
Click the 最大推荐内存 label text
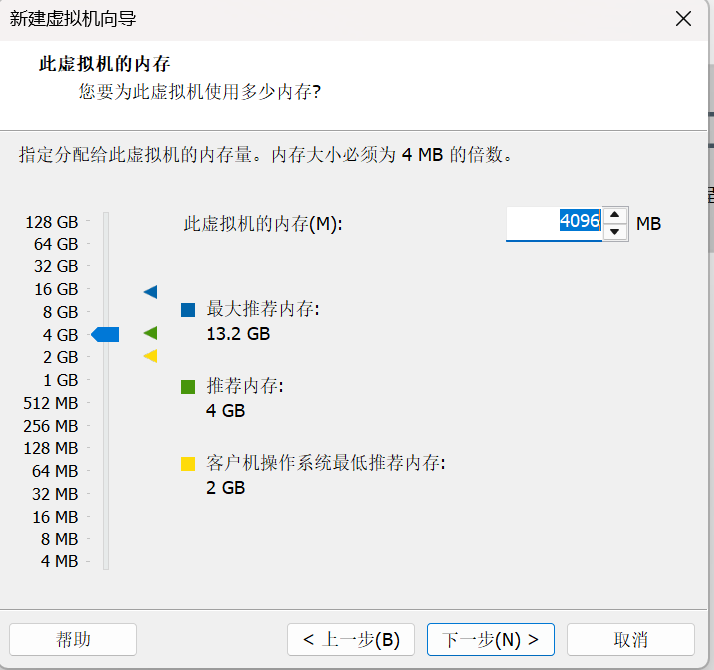263,309
